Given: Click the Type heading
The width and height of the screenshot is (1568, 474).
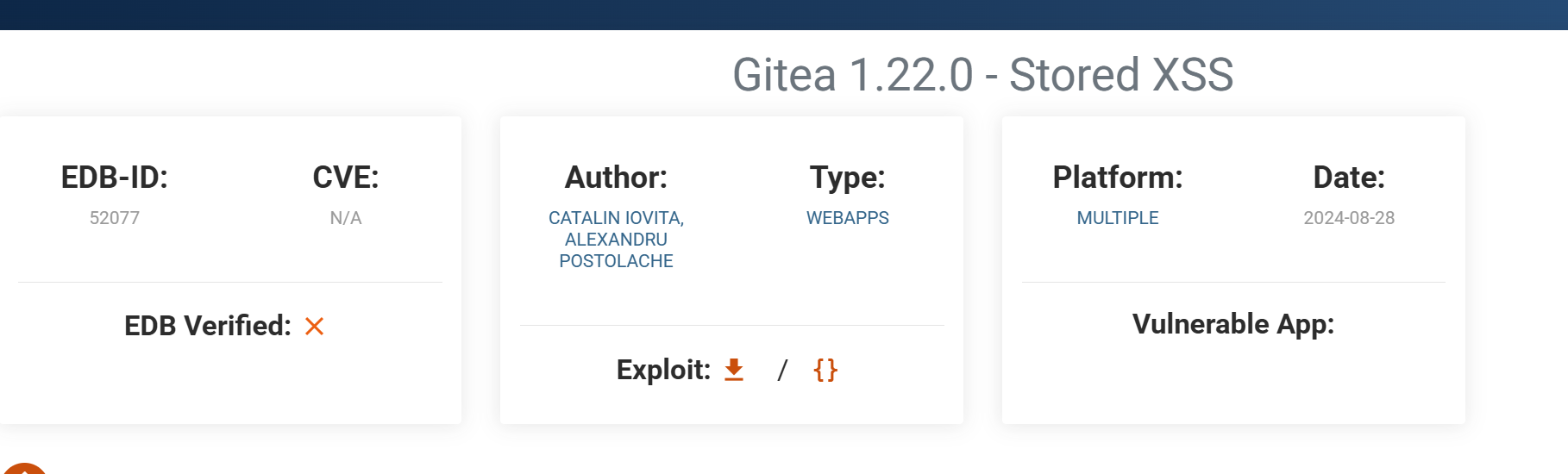Looking at the screenshot, I should [847, 178].
